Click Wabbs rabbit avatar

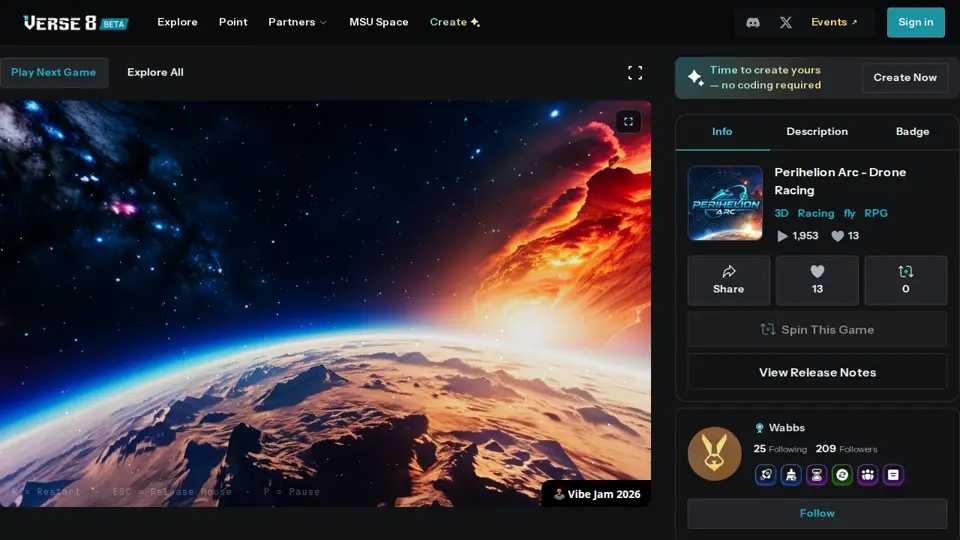(x=714, y=454)
